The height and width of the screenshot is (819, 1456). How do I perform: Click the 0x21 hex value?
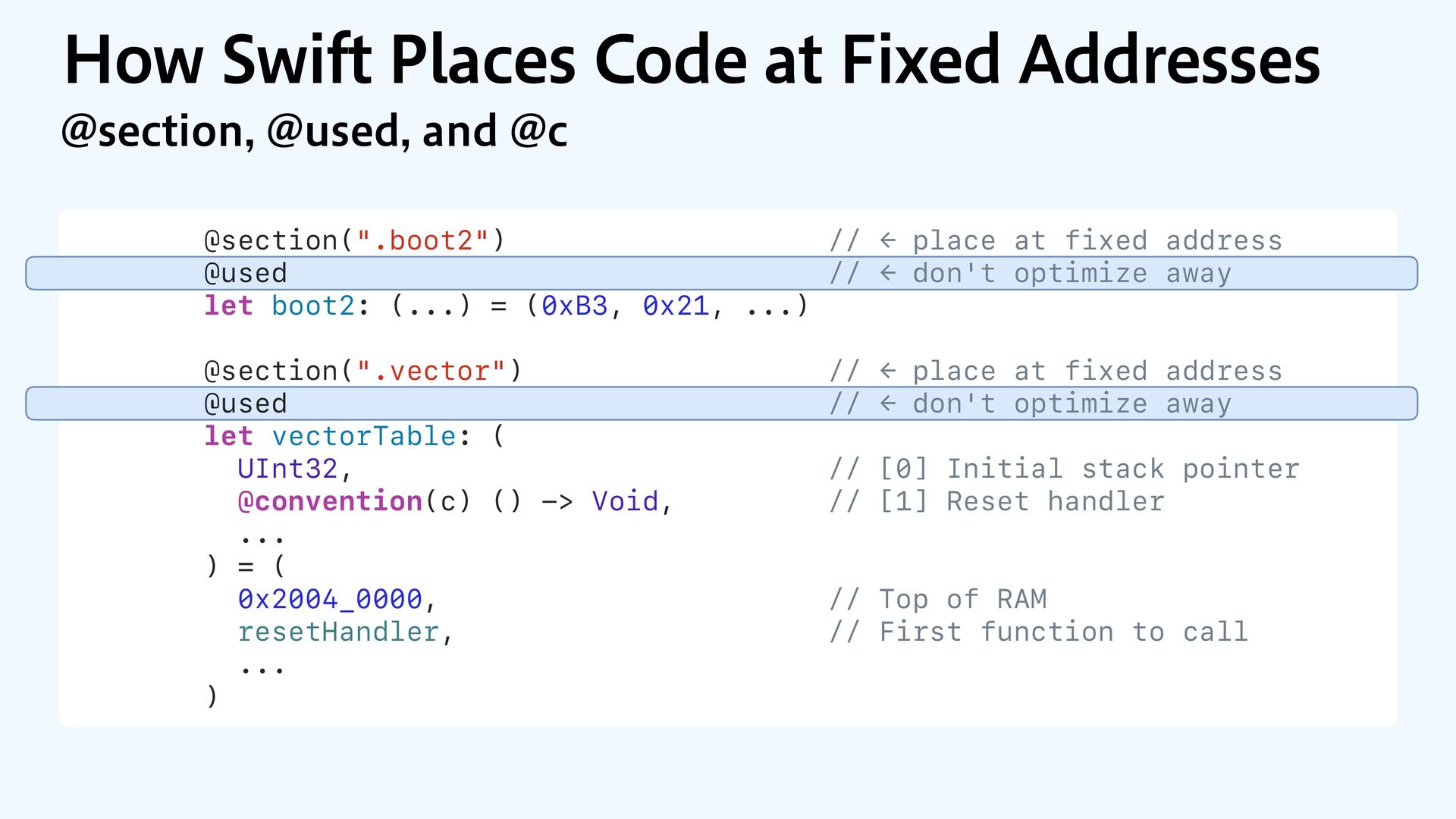click(676, 306)
